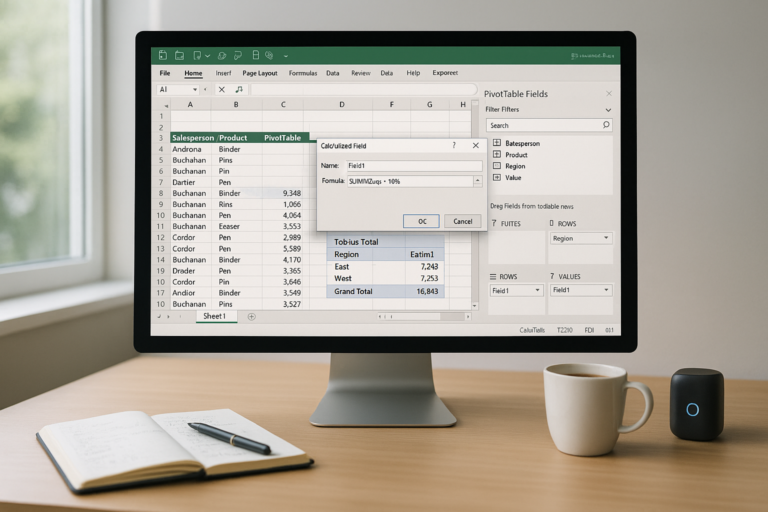Toggle the Value field checkbox
The height and width of the screenshot is (512, 768).
[497, 177]
